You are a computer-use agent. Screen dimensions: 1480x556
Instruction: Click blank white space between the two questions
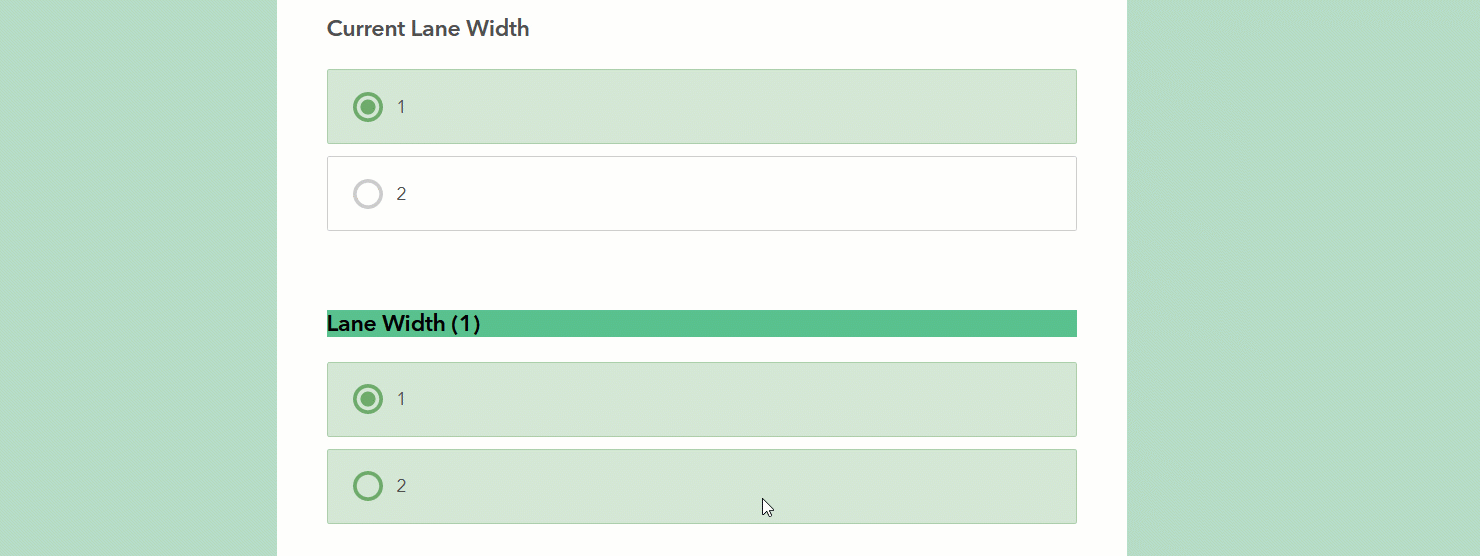click(x=700, y=270)
